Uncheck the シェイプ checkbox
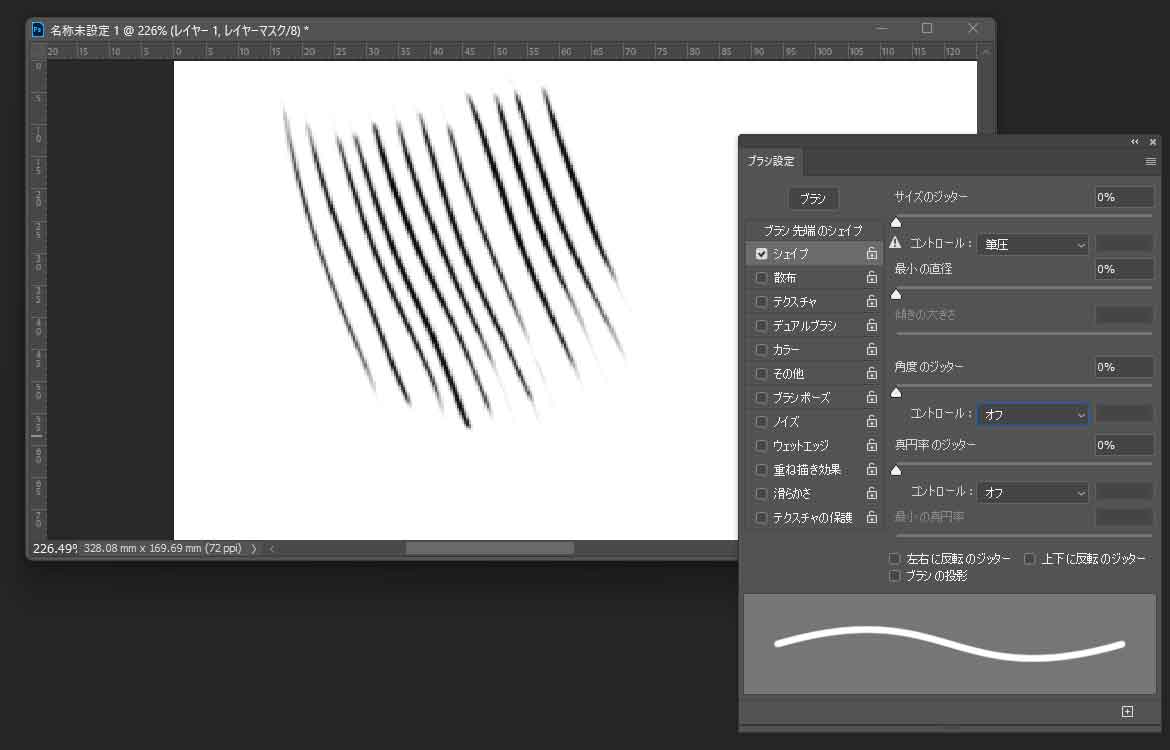1170x750 pixels. pos(762,254)
